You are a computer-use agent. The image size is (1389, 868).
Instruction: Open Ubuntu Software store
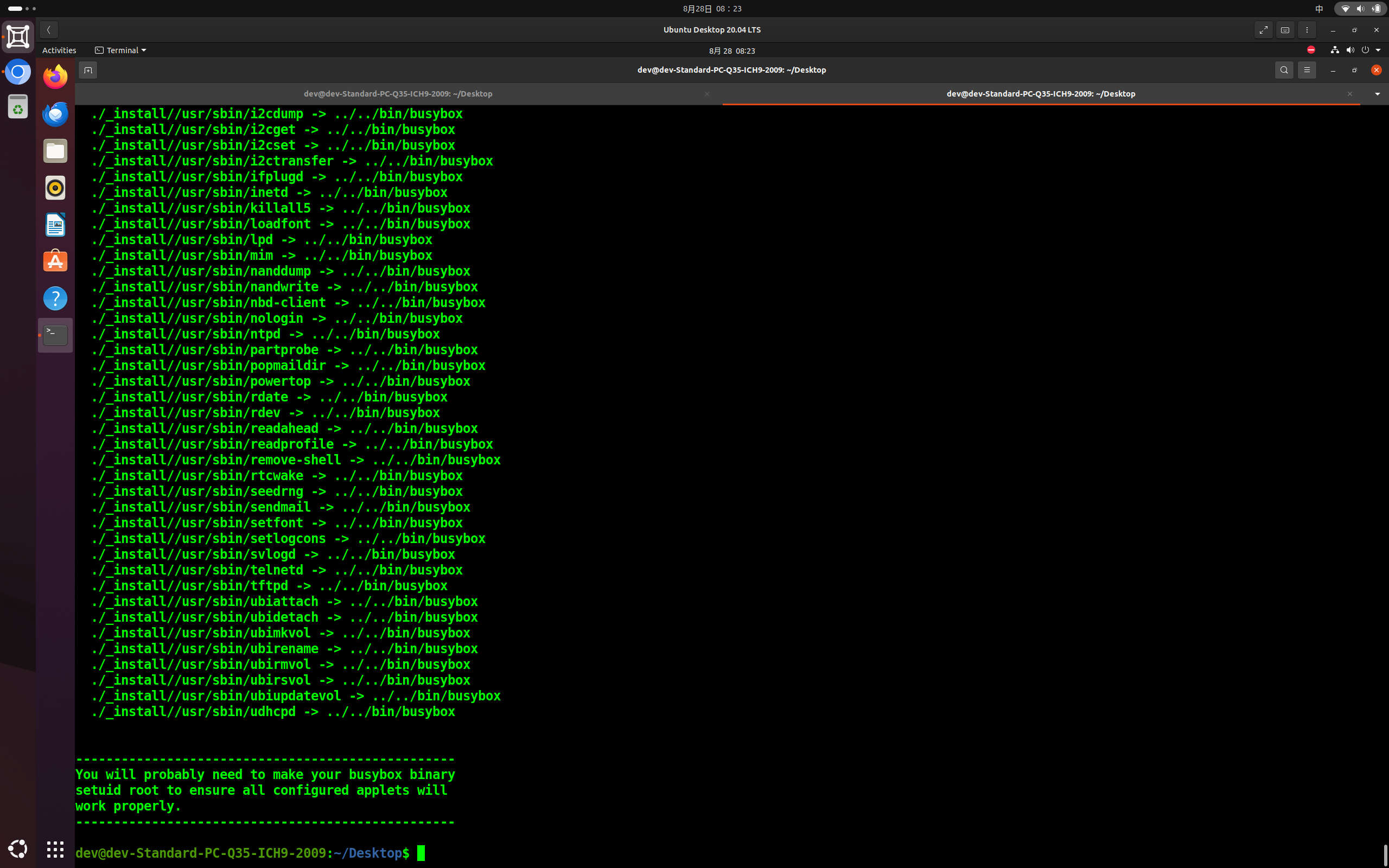click(x=56, y=262)
